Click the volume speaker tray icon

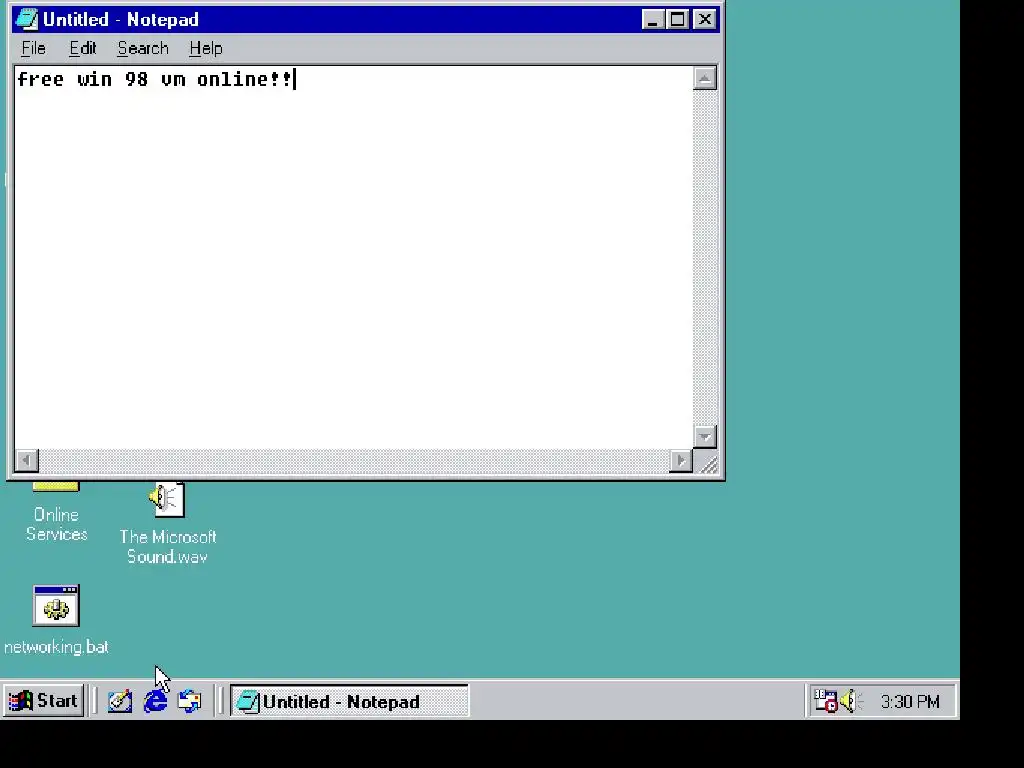tap(850, 701)
